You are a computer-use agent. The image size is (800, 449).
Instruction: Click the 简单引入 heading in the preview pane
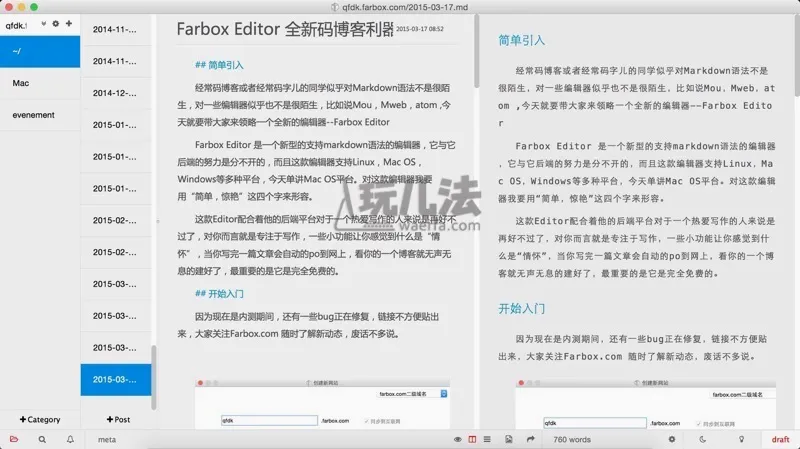pyautogui.click(x=521, y=40)
